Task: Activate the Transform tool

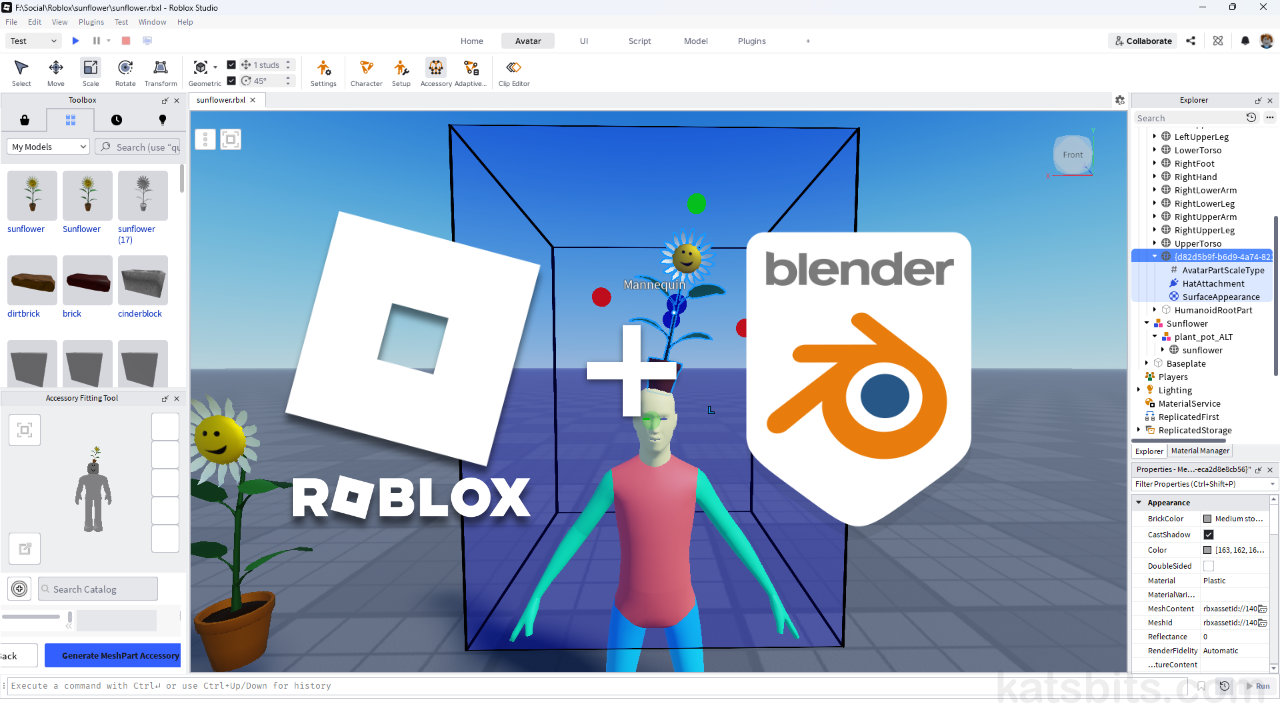Action: click(x=160, y=72)
